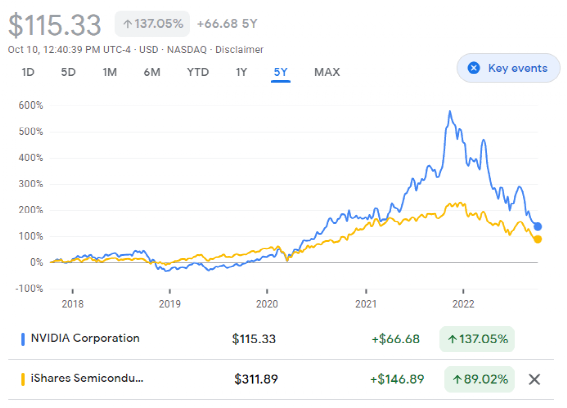This screenshot has width=567, height=408.
Task: Open the iShares Semicondu... row
Action: [x=281, y=379]
